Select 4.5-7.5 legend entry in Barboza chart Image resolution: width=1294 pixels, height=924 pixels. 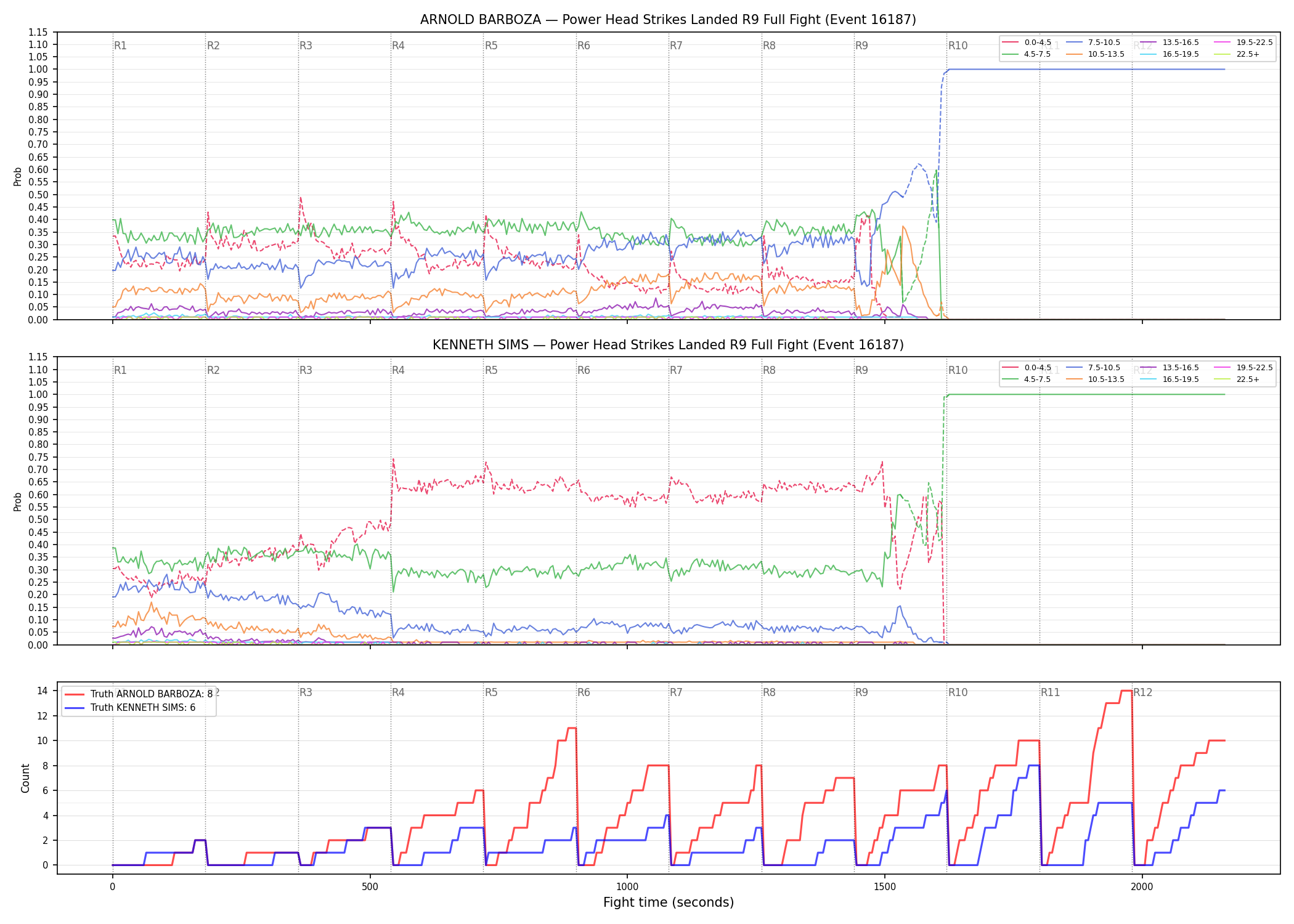1027,54
